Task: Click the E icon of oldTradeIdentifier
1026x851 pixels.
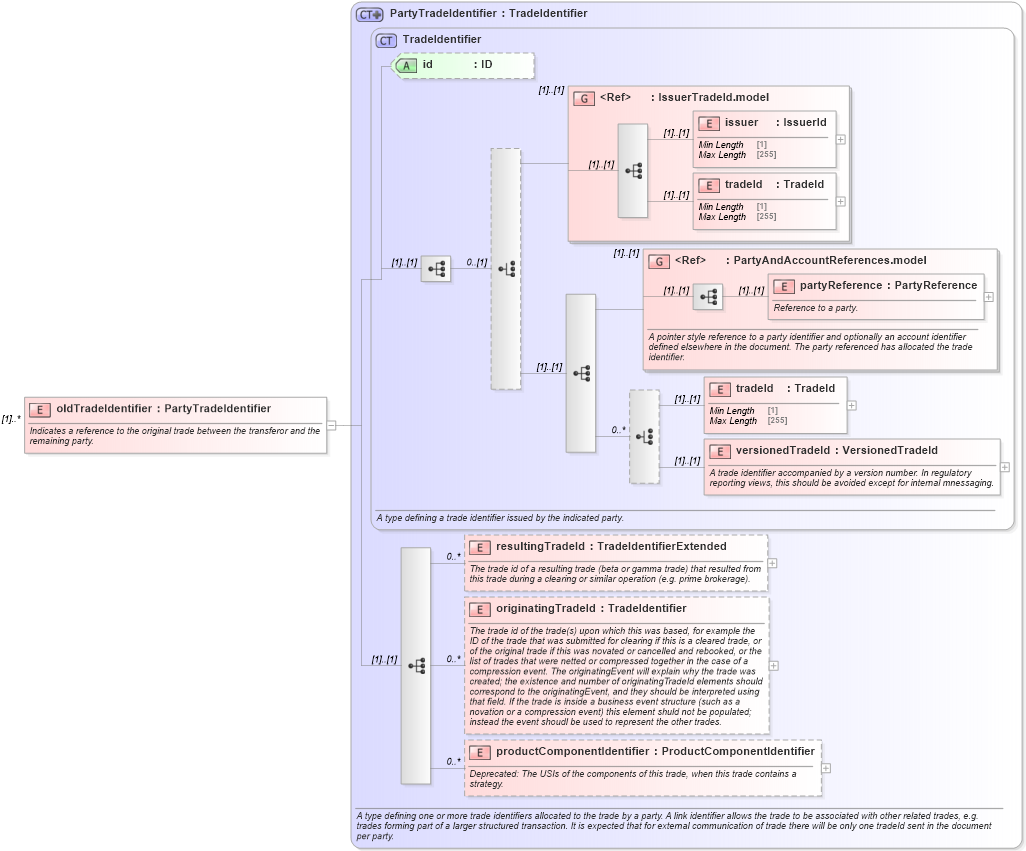Action: [38, 408]
